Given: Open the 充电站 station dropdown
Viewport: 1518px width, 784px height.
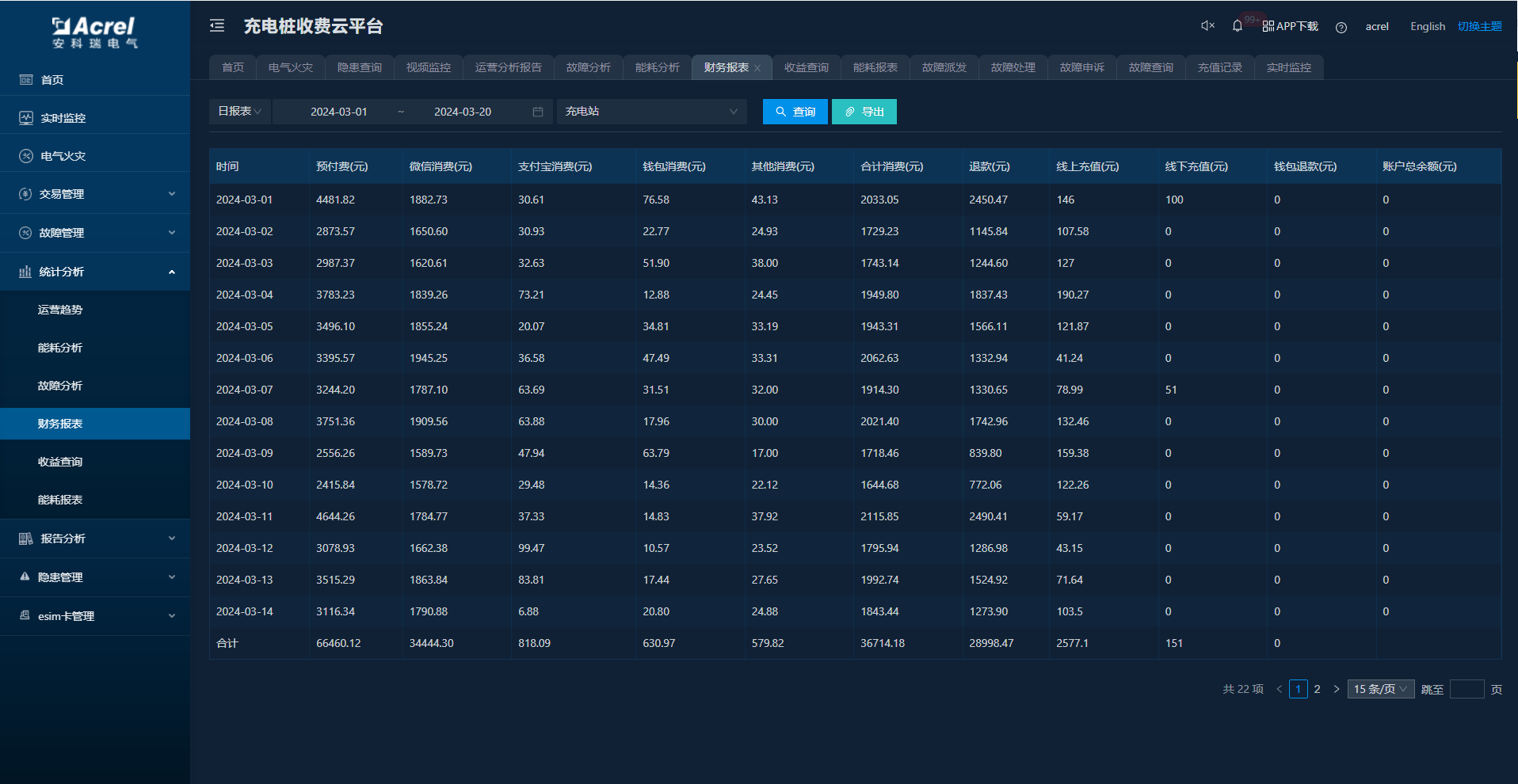Looking at the screenshot, I should [651, 112].
